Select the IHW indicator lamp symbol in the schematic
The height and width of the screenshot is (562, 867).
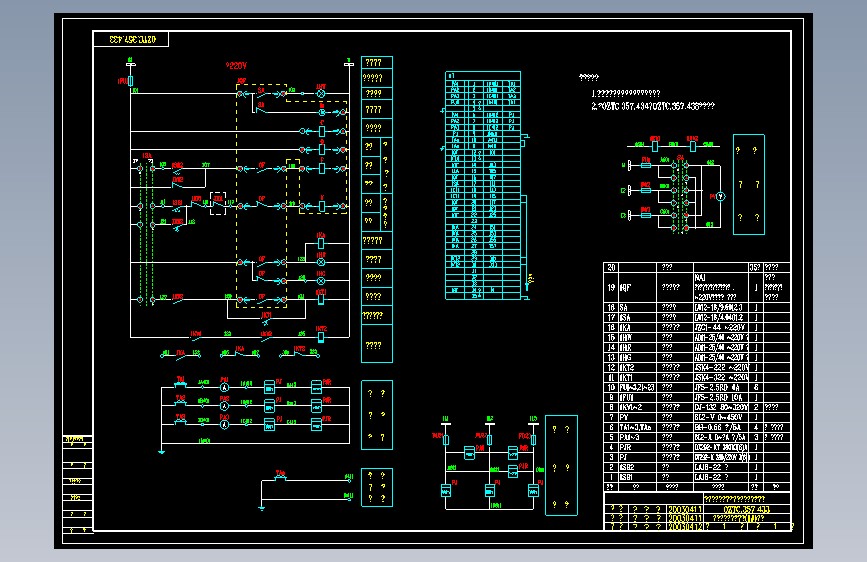(x=321, y=94)
